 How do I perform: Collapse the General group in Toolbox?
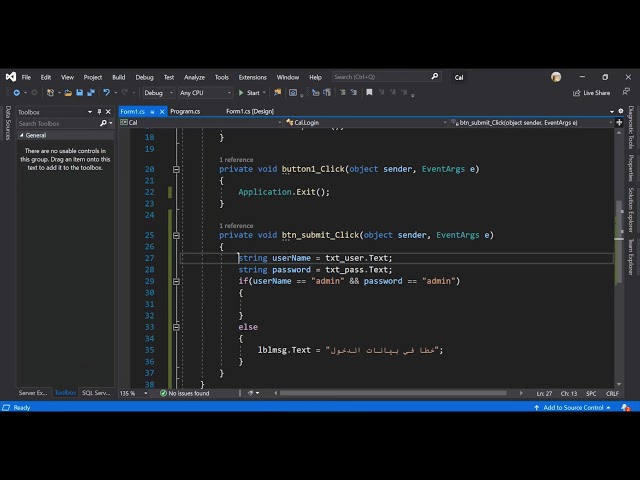pos(22,135)
